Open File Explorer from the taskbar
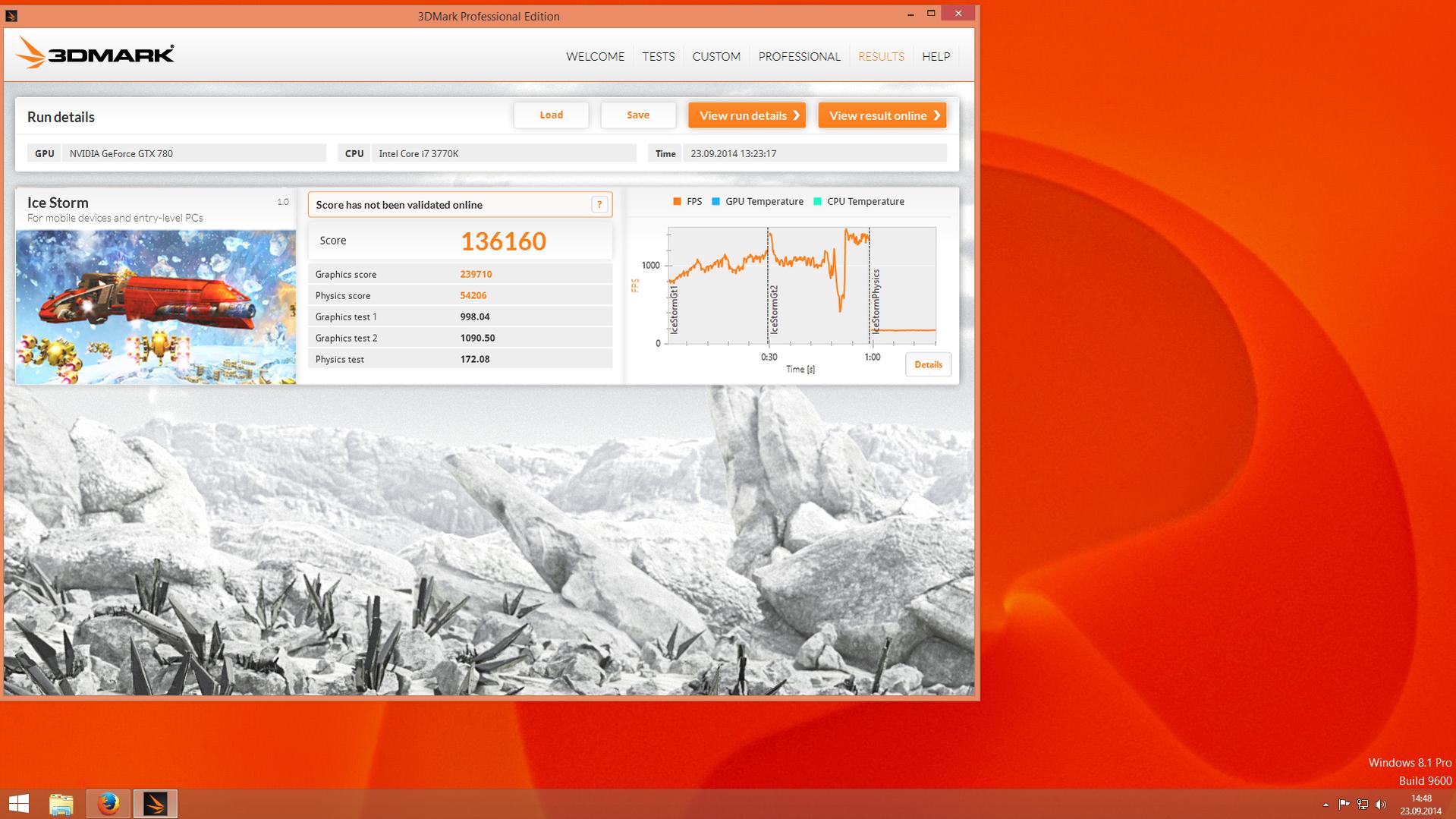This screenshot has width=1456, height=819. click(x=61, y=804)
